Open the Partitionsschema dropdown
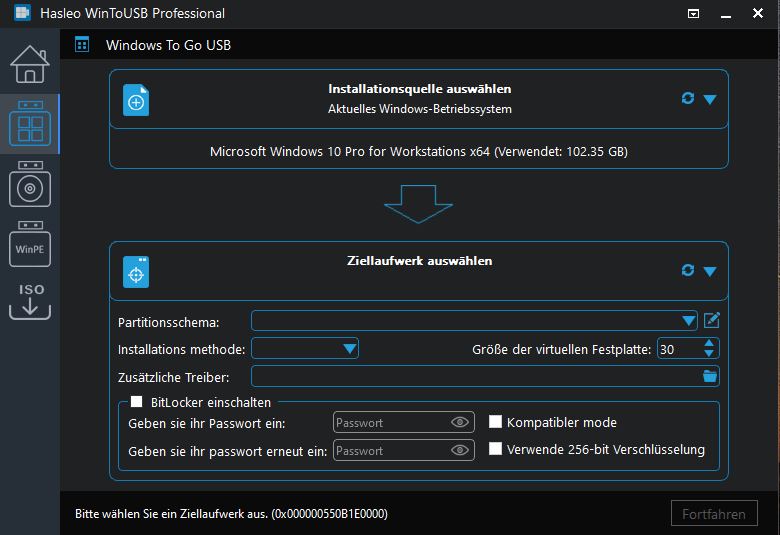The height and width of the screenshot is (535, 780). [475, 321]
